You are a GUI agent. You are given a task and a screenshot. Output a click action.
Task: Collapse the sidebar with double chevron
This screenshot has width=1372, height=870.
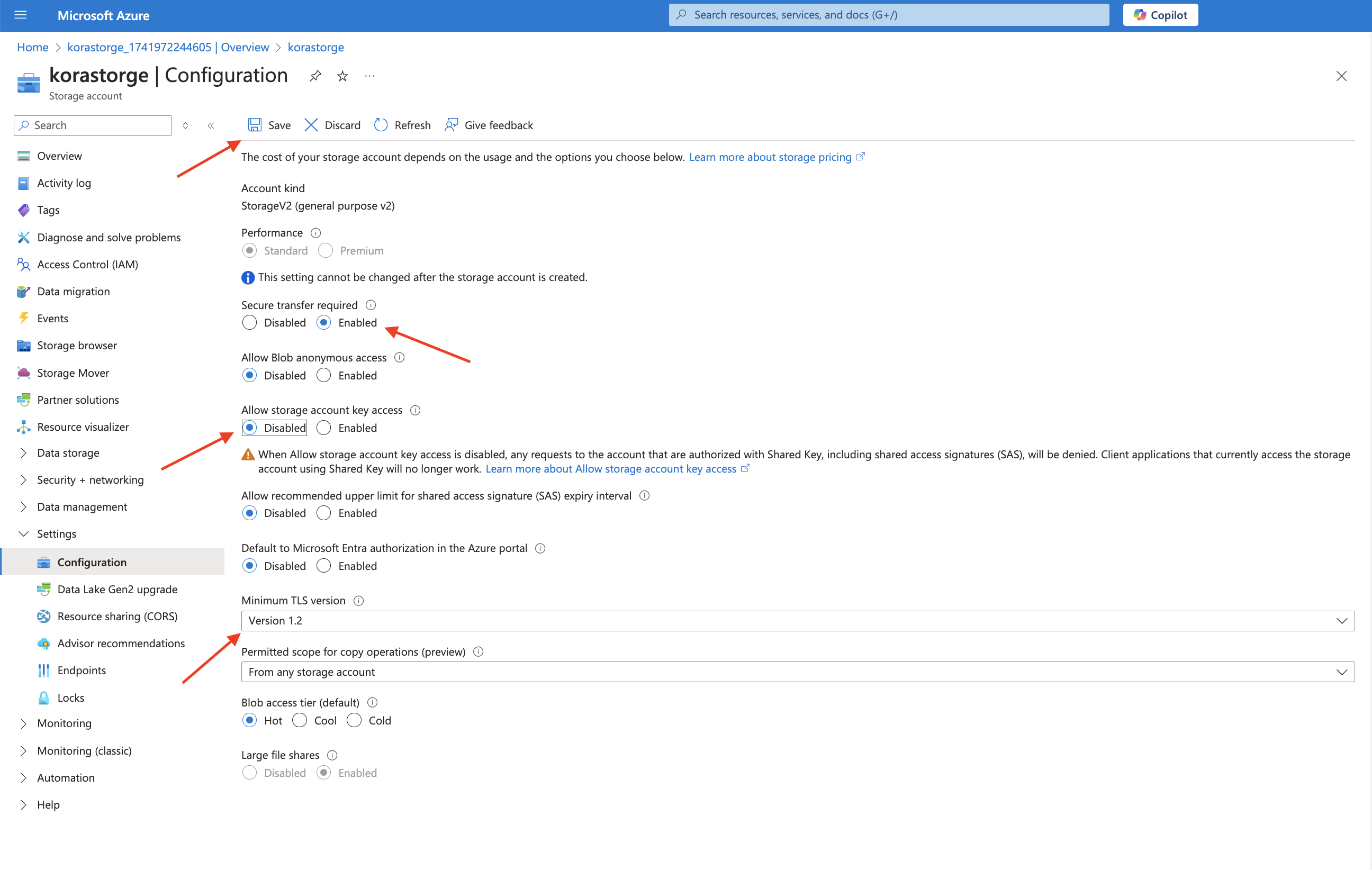point(211,125)
